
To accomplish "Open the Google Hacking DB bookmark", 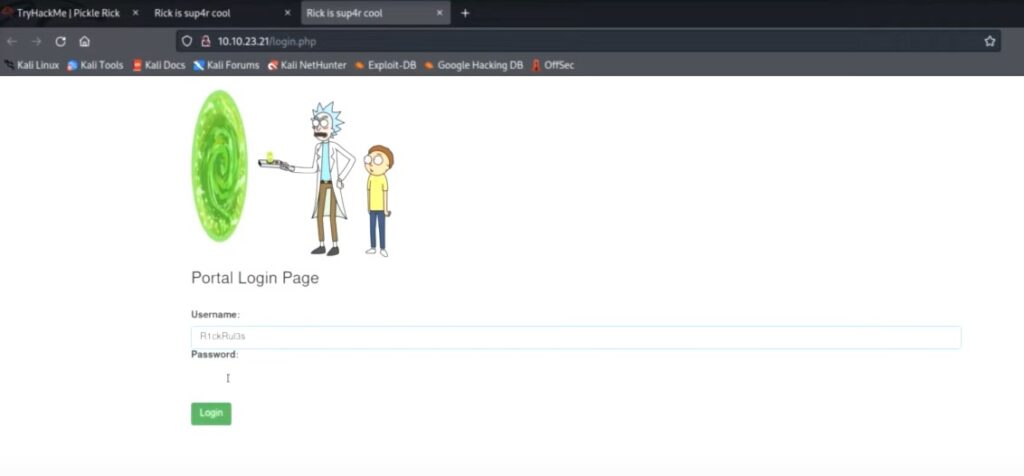I will point(473,65).
